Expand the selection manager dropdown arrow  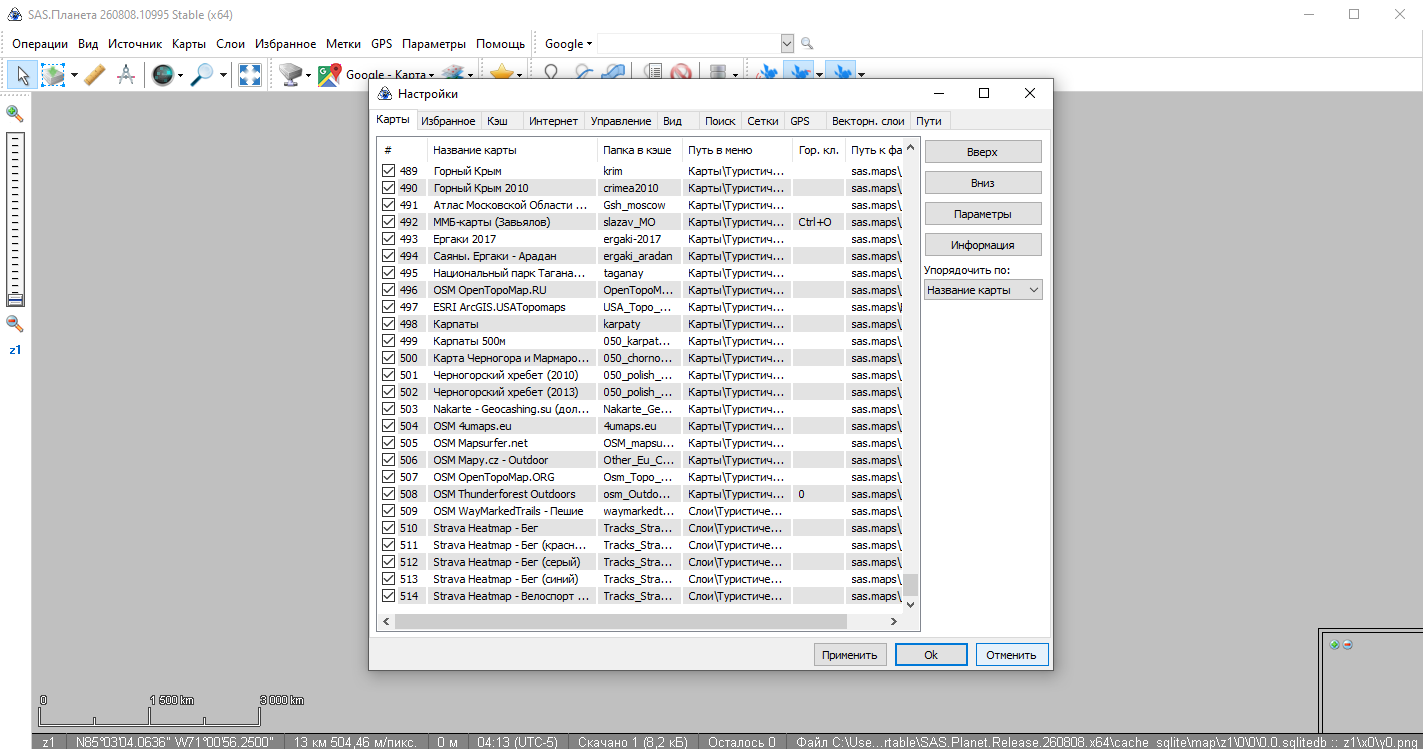pyautogui.click(x=74, y=75)
